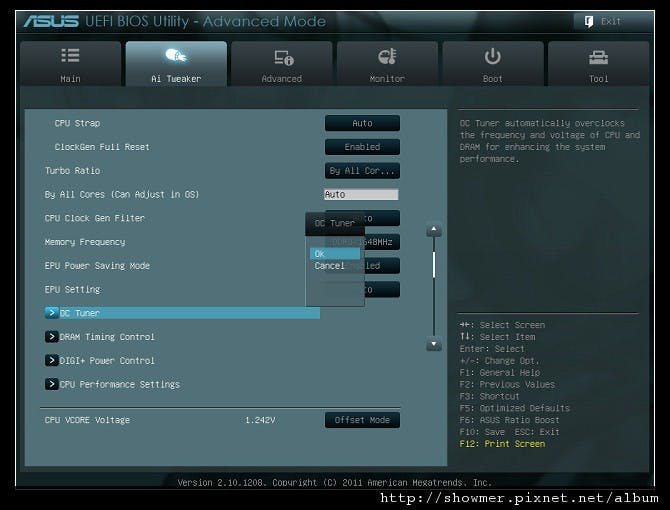
Task: Click the OC Tuner dialog title
Action: [x=335, y=223]
